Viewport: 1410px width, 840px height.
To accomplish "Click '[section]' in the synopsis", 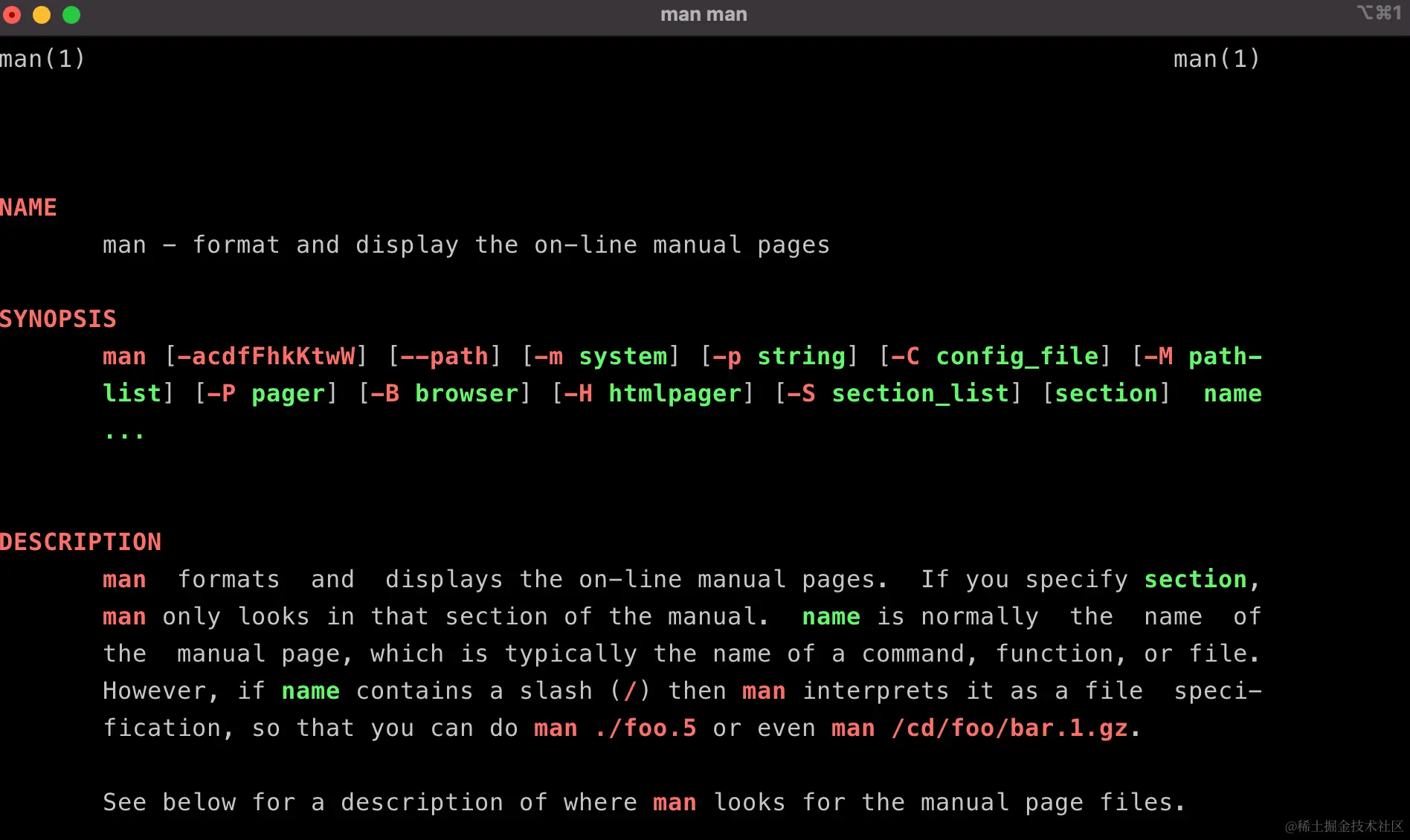I will point(1107,394).
